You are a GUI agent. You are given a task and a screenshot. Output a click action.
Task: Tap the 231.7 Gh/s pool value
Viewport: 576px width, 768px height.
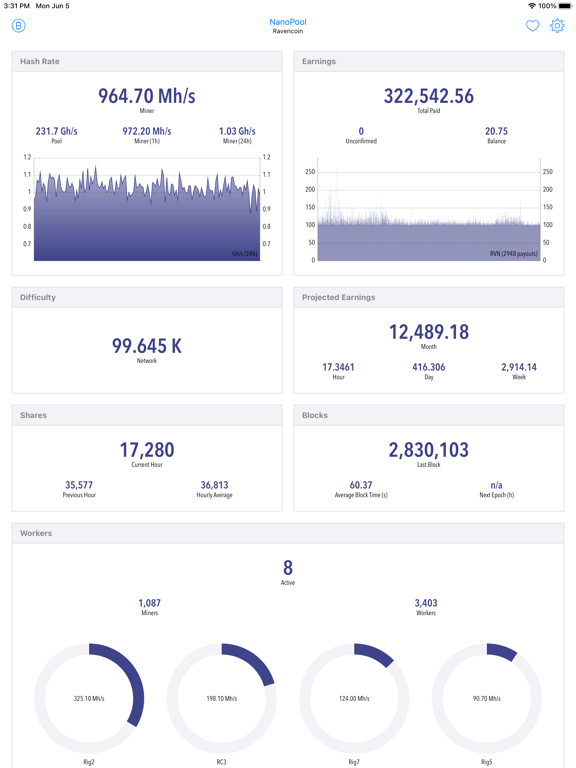(57, 131)
